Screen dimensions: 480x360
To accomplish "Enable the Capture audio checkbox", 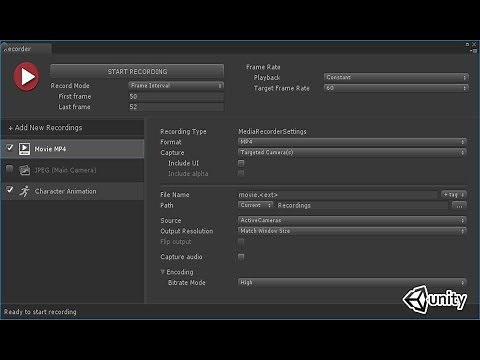I will (241, 257).
